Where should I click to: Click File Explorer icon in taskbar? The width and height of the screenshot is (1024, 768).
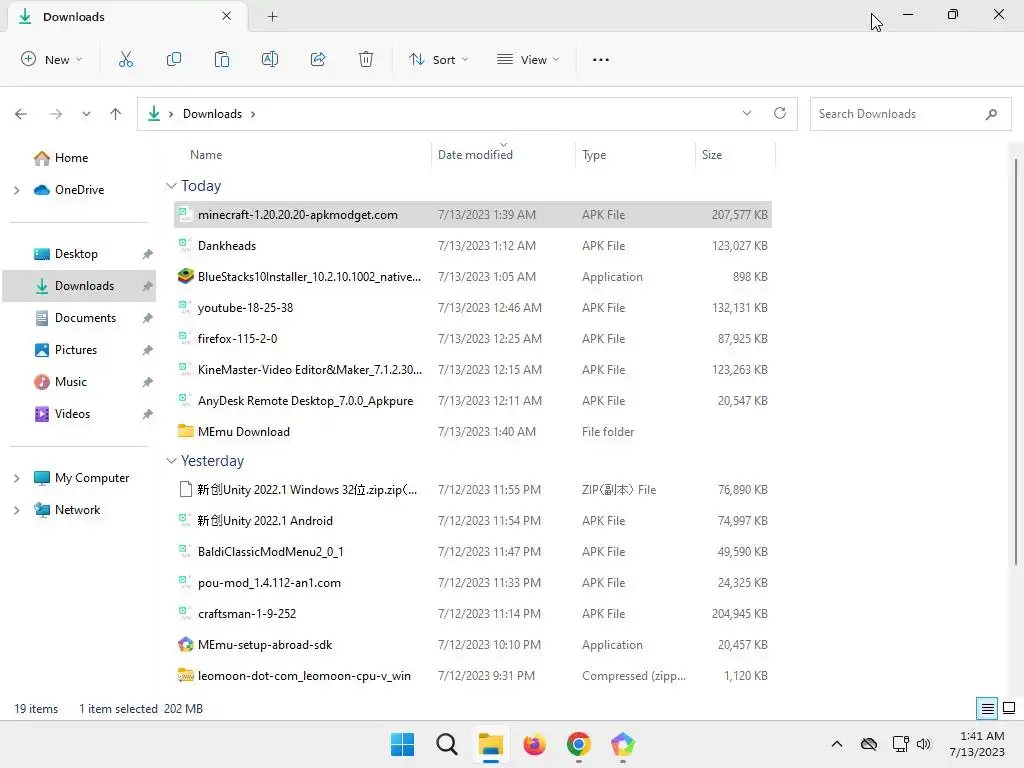coord(490,744)
